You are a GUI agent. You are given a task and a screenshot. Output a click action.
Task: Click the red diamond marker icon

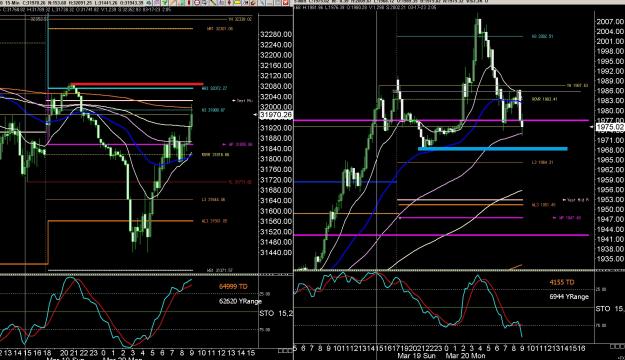pos(229,2)
